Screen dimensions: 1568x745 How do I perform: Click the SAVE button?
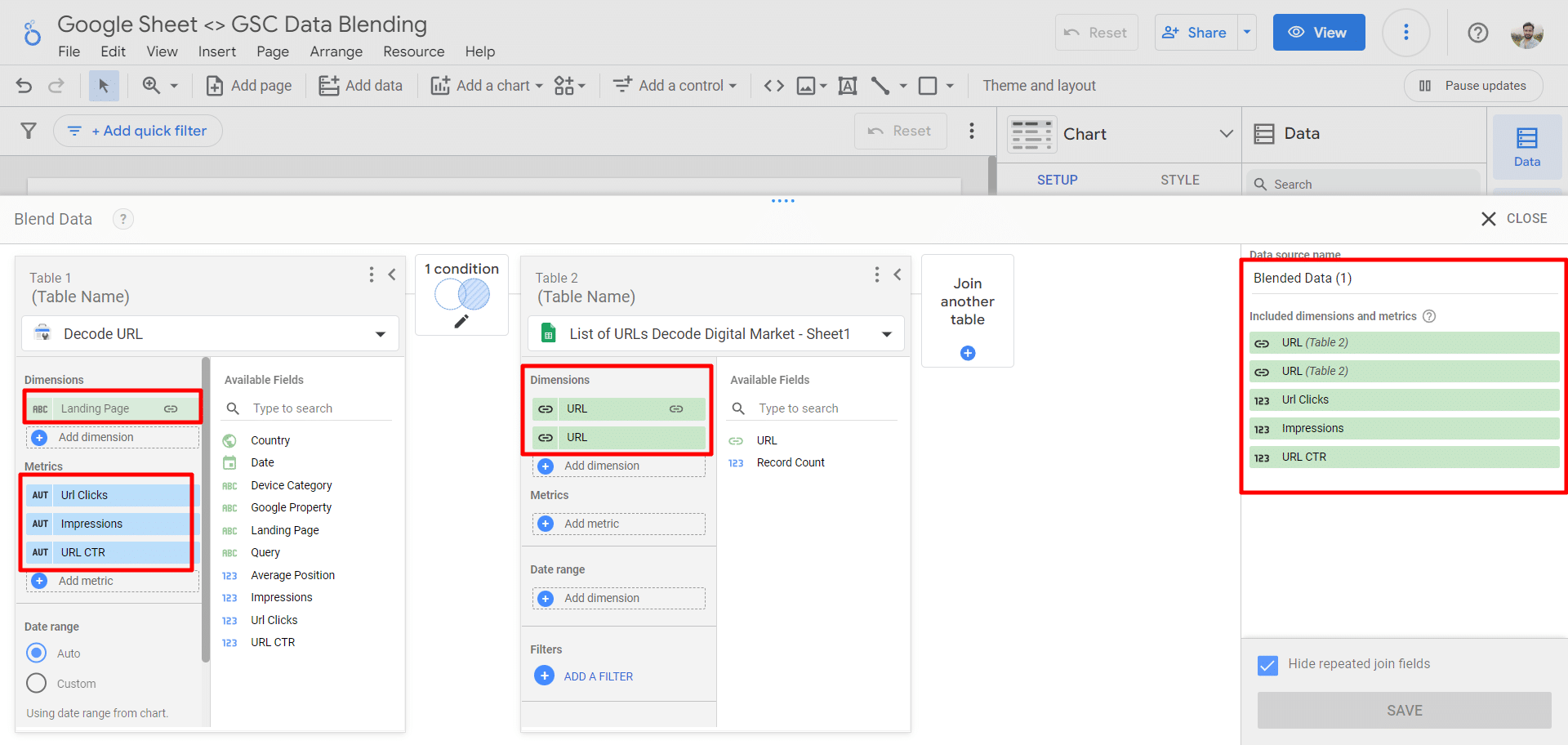tap(1403, 710)
